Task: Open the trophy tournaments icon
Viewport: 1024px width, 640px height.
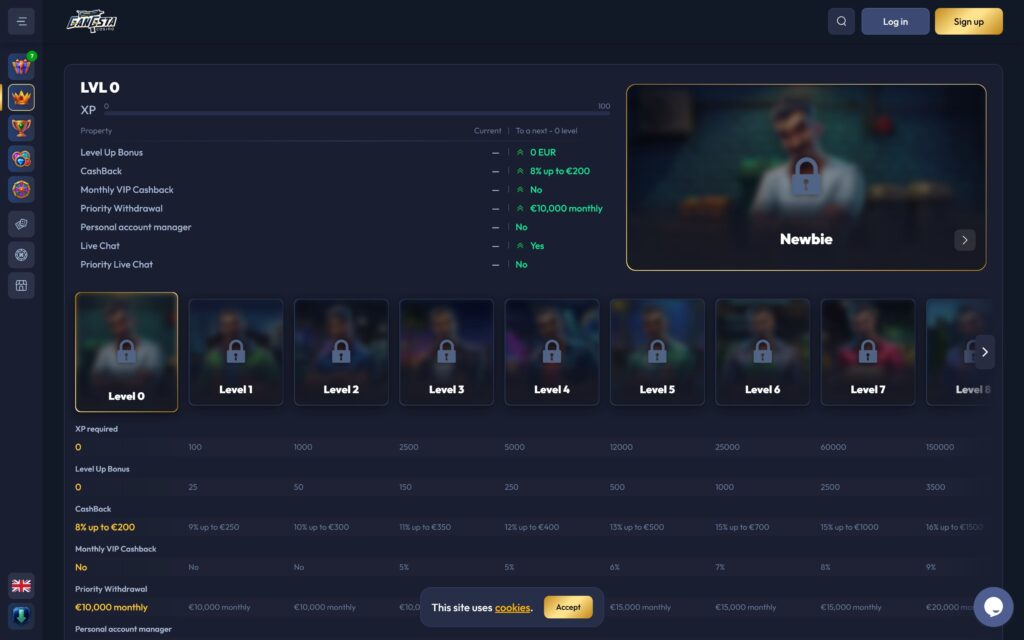Action: 21,128
